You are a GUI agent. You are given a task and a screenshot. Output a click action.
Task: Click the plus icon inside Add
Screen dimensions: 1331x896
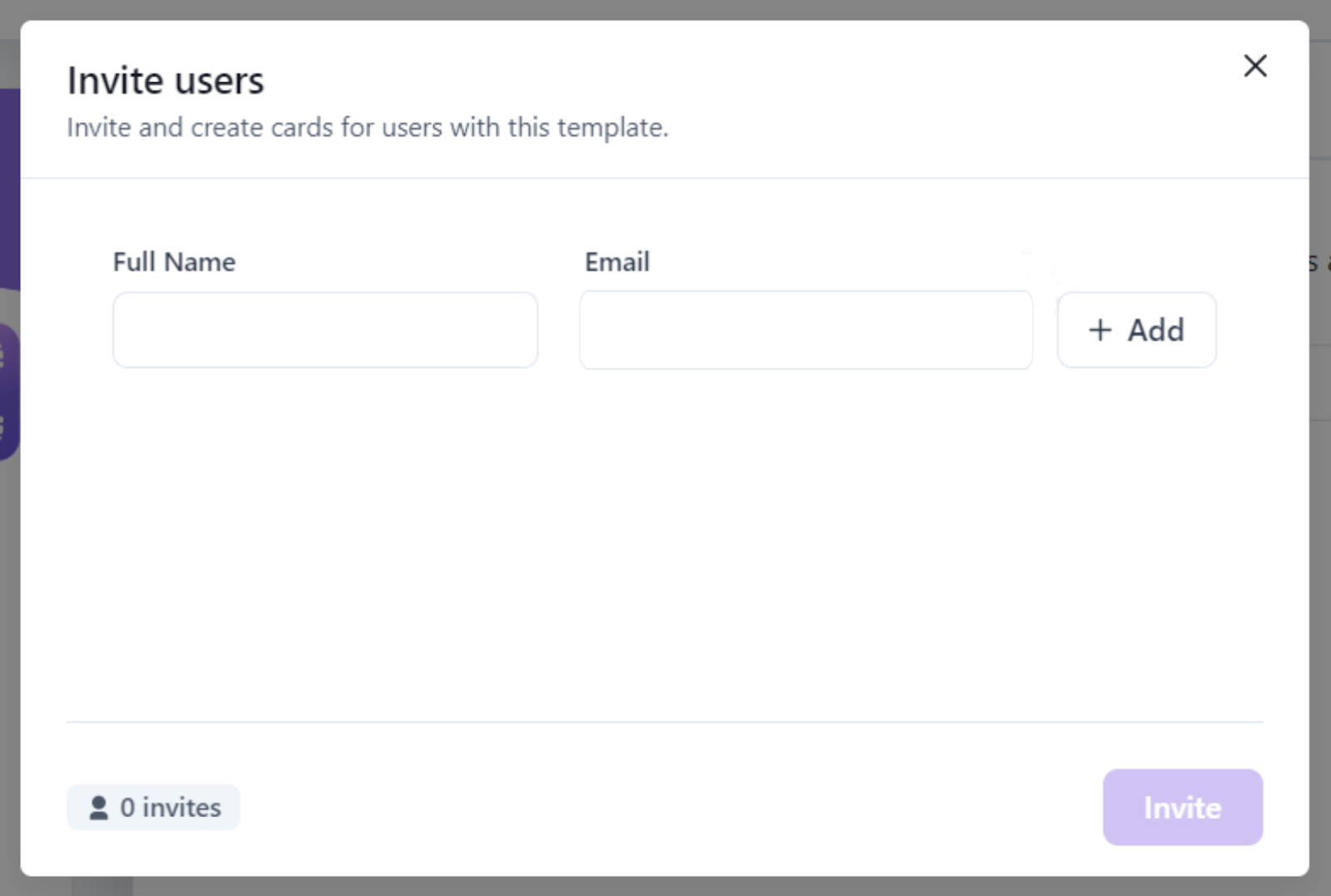click(x=1100, y=330)
